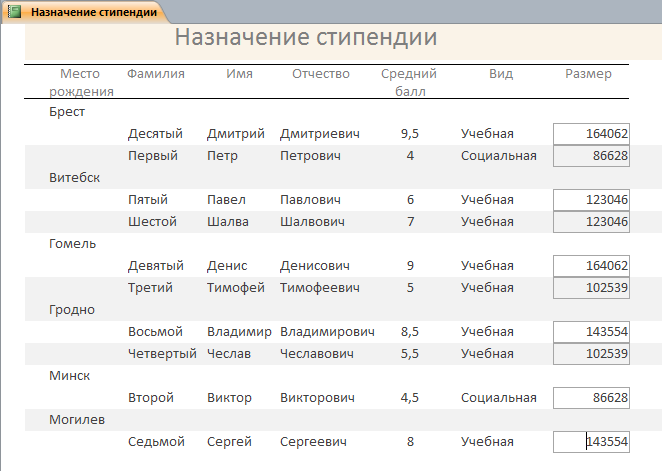Click the Имя column header

click(x=239, y=74)
